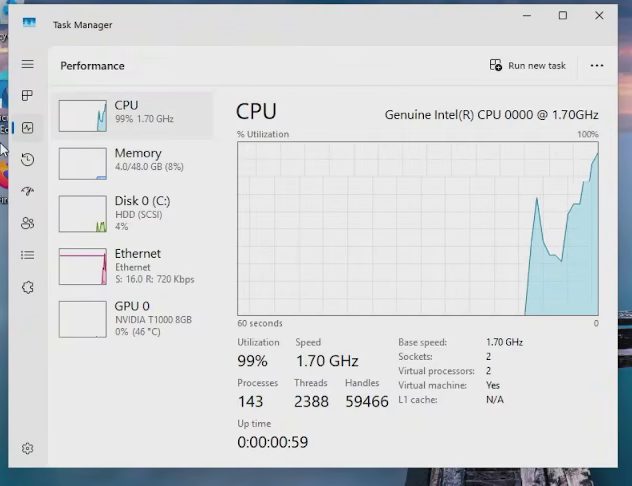Minimize the Task Manager window

[x=527, y=15]
